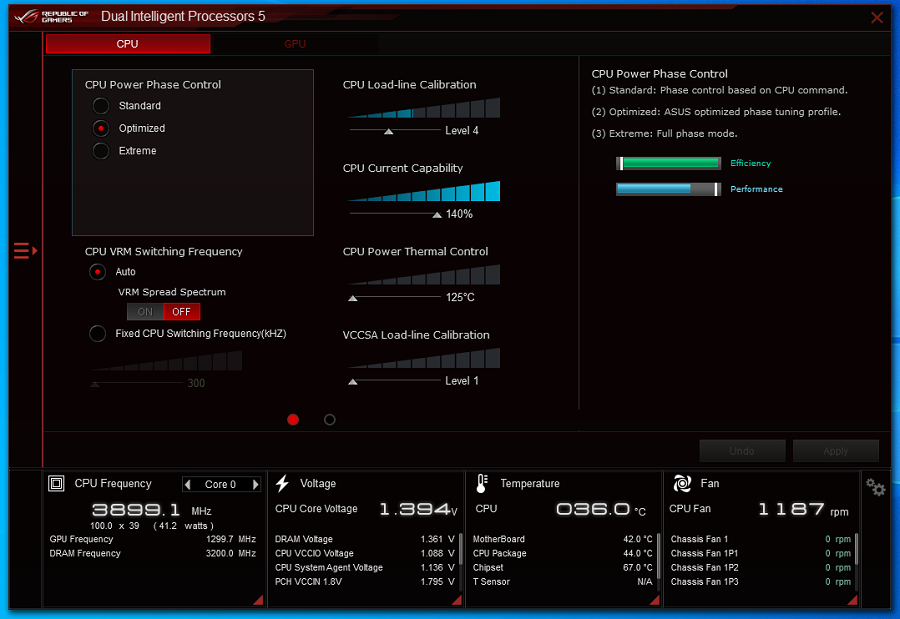
Task: Select Optimized power phase control
Action: tap(101, 128)
